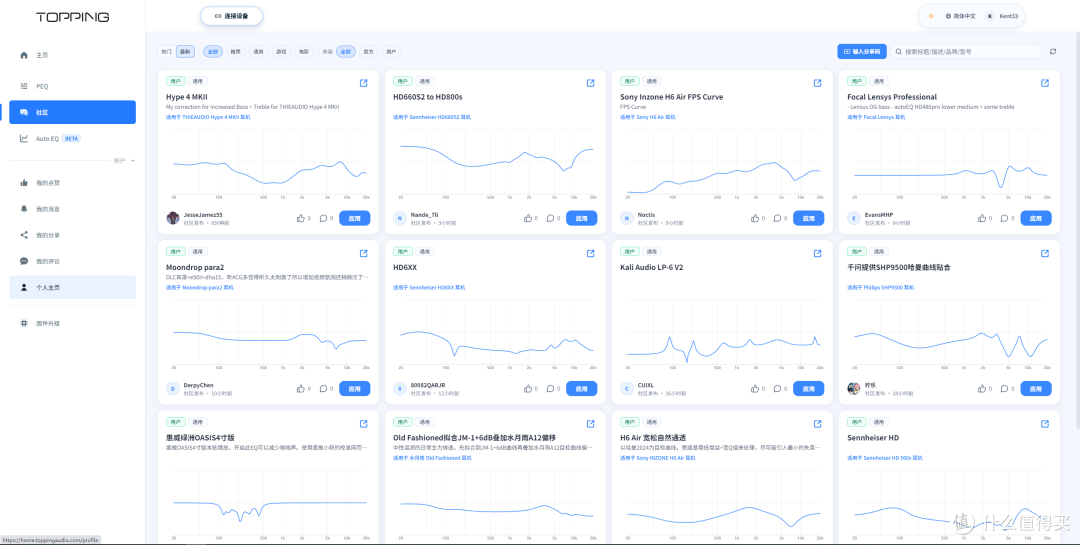Screen dimensions: 1080x545
Task: Open external link icon on Sennheiser HD card
Action: click(x=1045, y=424)
